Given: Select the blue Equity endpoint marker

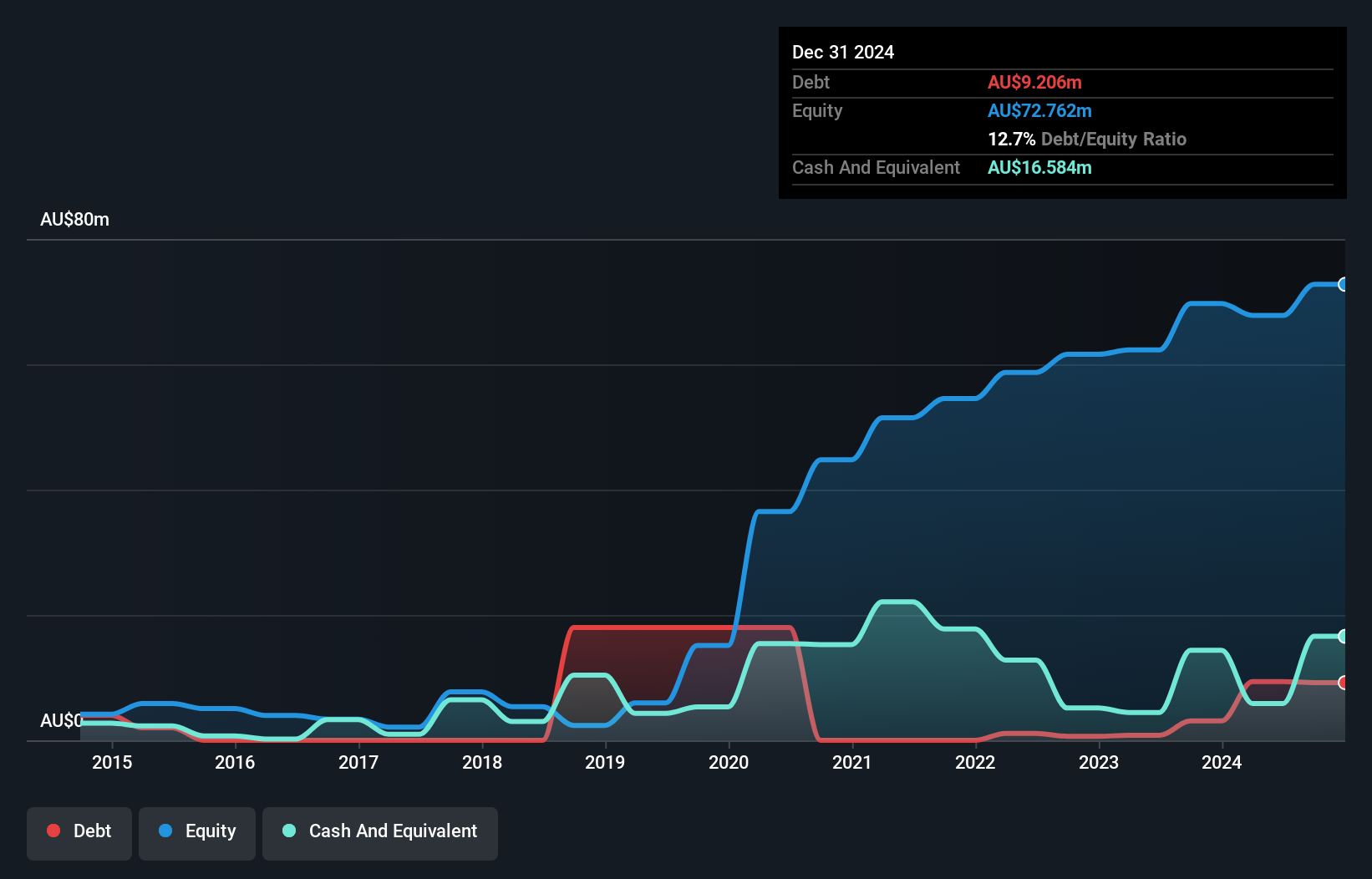Looking at the screenshot, I should pos(1343,284).
